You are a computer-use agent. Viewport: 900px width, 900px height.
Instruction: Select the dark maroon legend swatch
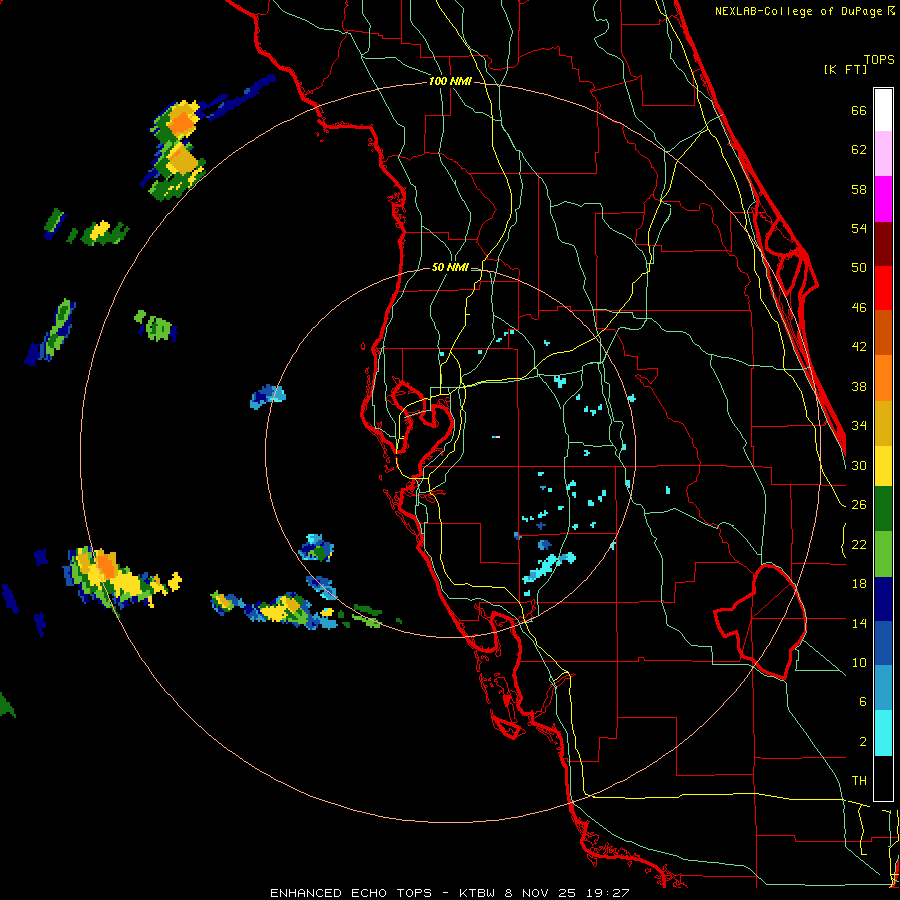point(883,245)
